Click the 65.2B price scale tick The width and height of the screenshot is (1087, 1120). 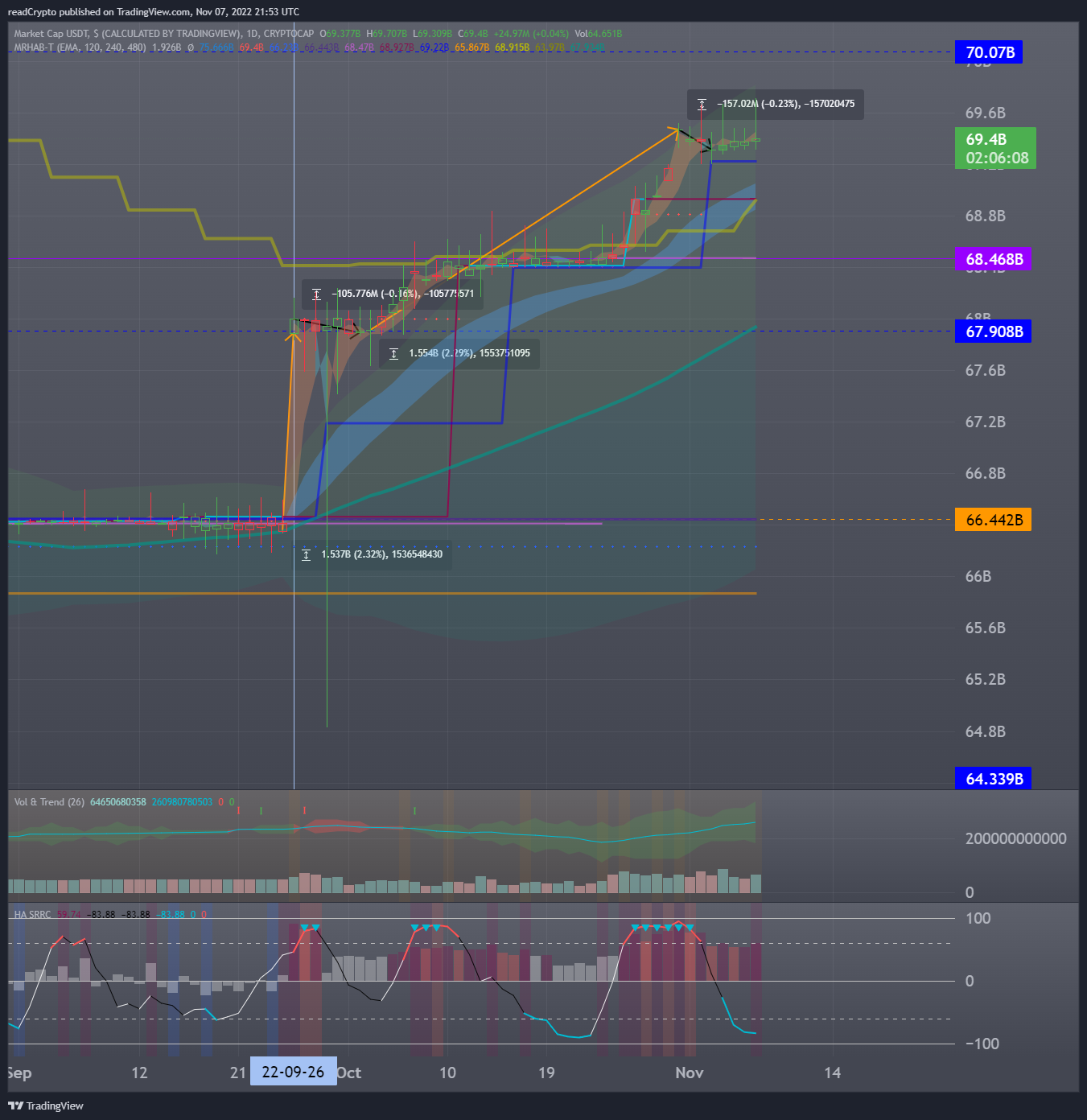985,679
